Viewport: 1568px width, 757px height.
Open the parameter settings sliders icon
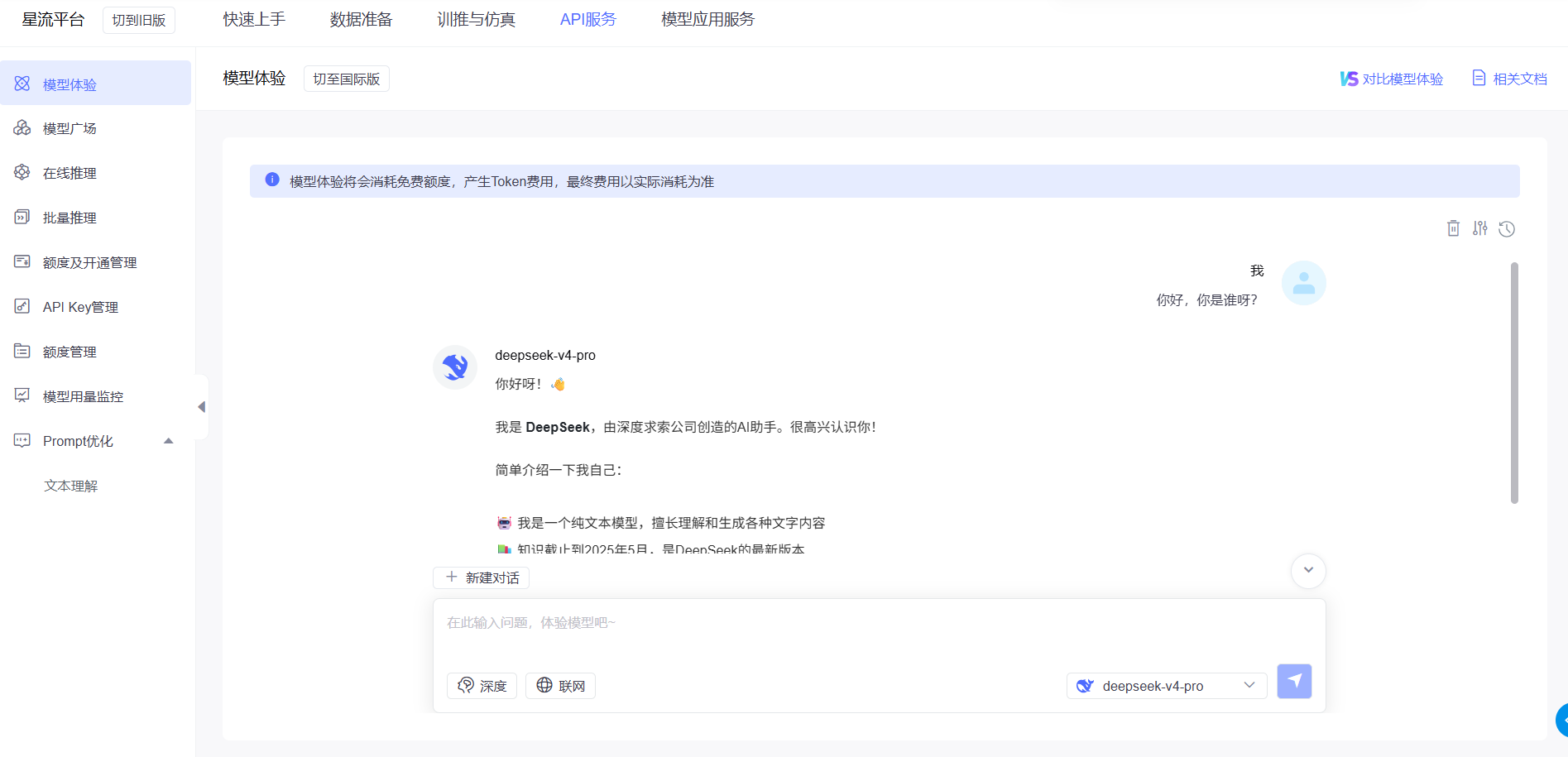click(x=1479, y=228)
